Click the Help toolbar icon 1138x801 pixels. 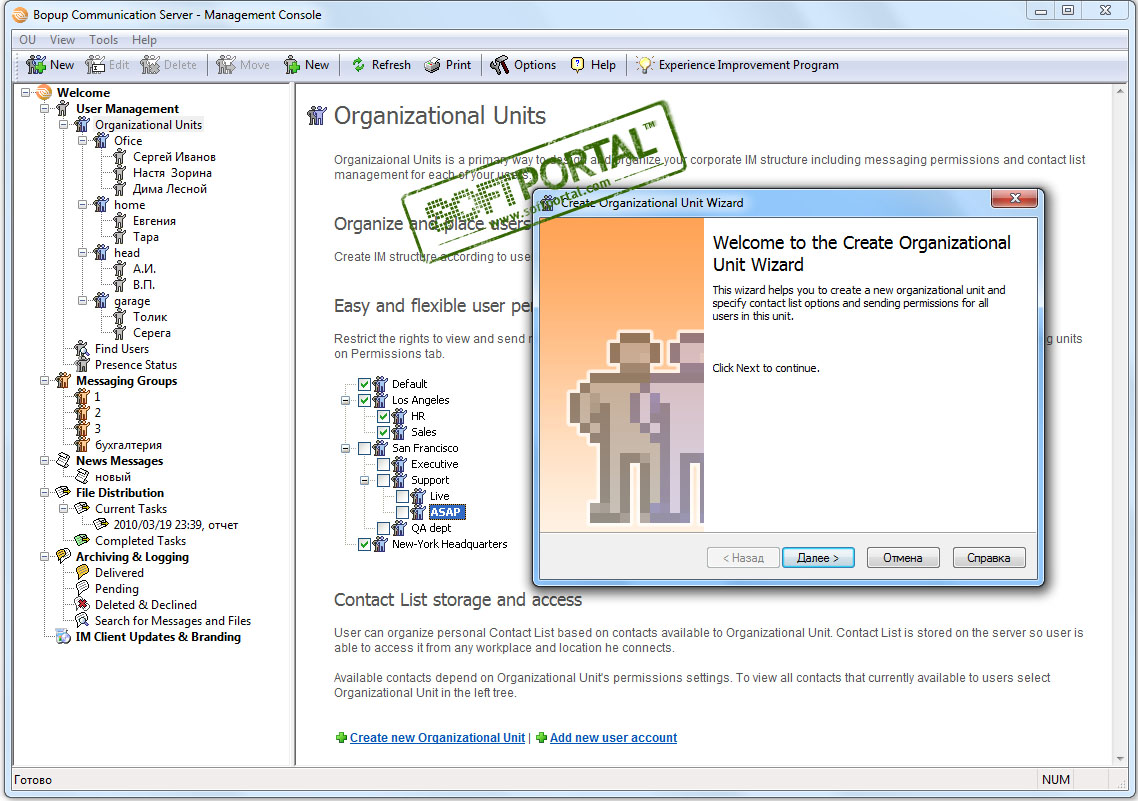(578, 65)
